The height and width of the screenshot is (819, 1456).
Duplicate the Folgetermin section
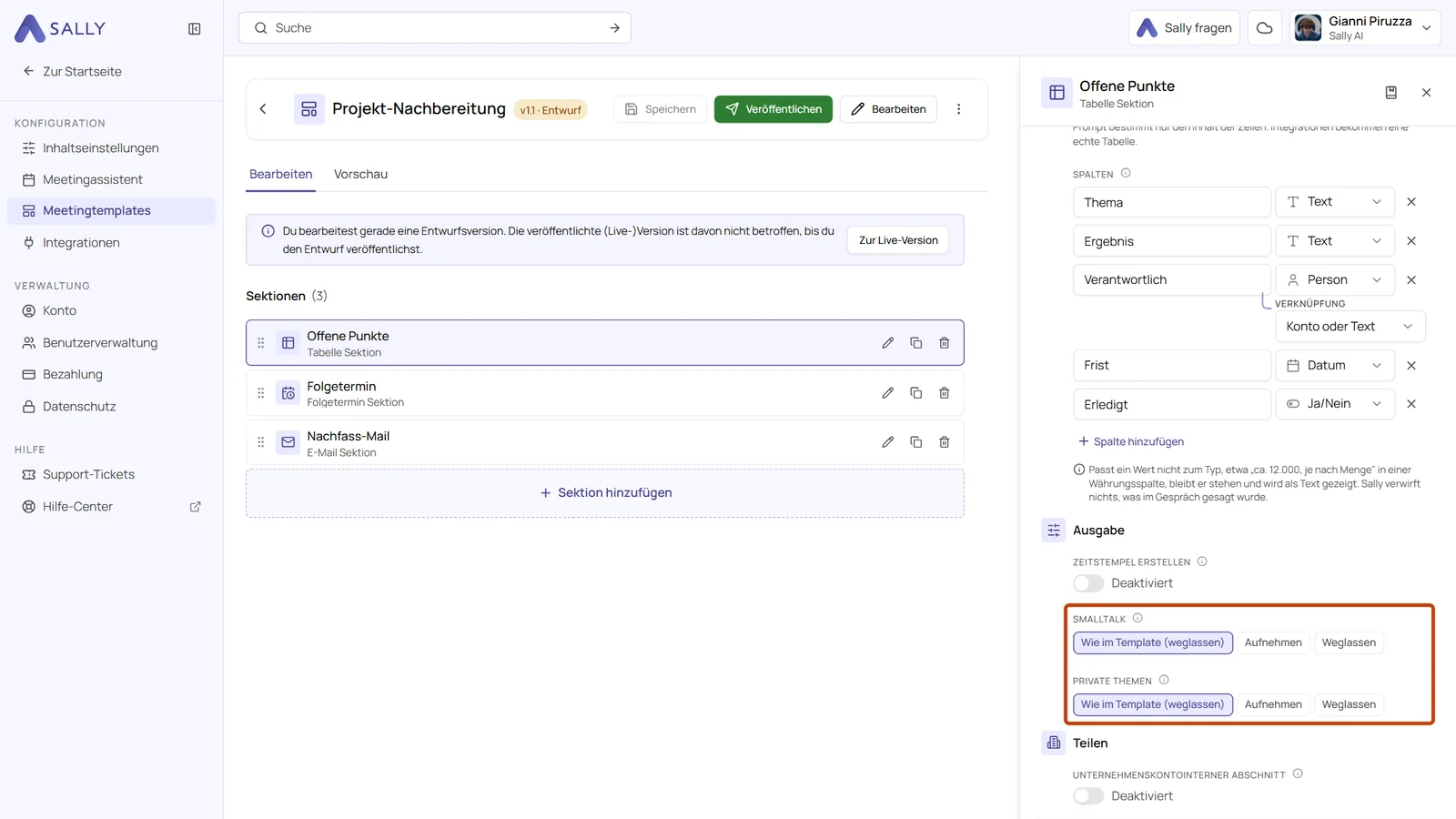915,393
